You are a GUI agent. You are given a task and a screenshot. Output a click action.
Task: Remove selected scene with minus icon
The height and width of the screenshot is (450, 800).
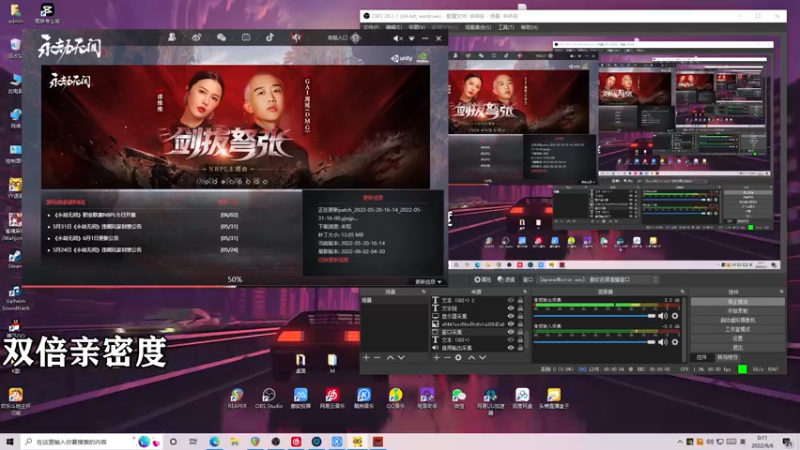click(x=377, y=358)
